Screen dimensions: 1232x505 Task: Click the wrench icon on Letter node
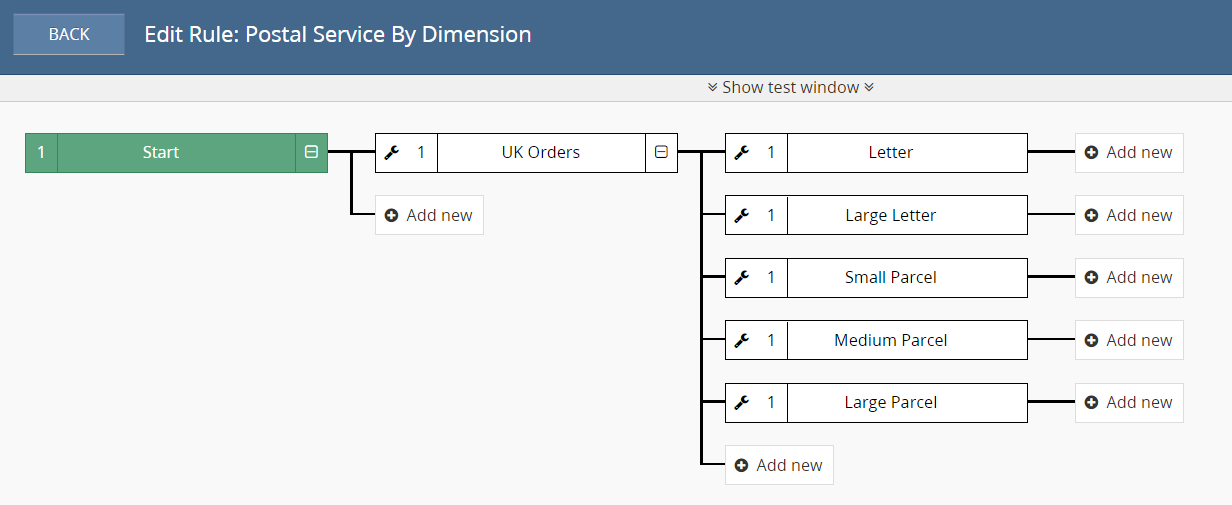click(742, 153)
